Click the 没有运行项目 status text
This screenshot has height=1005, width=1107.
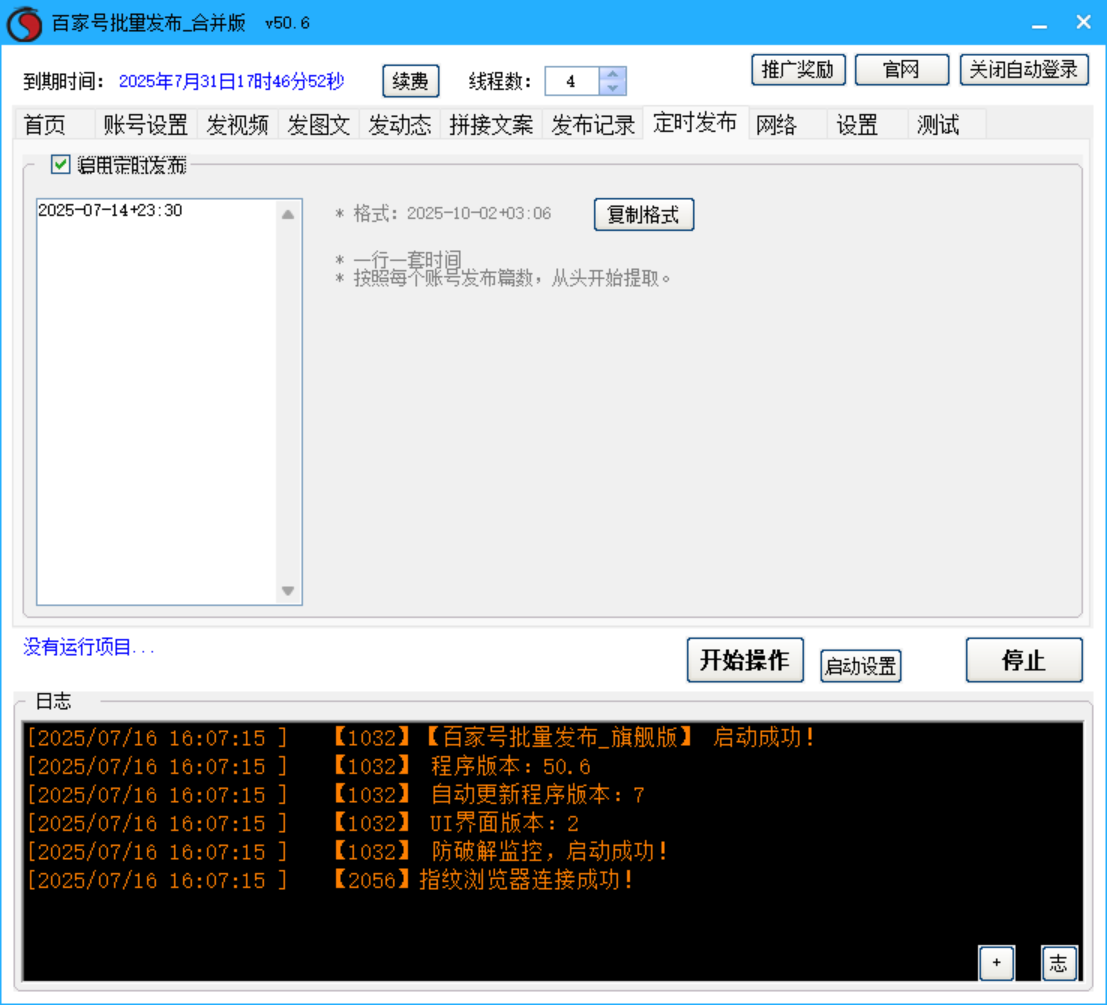click(89, 646)
